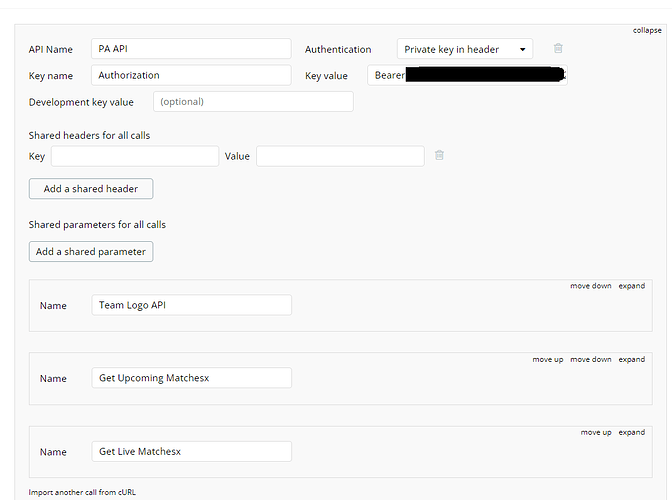Click into the Key value Bearer field
The width and height of the screenshot is (672, 500).
point(467,75)
